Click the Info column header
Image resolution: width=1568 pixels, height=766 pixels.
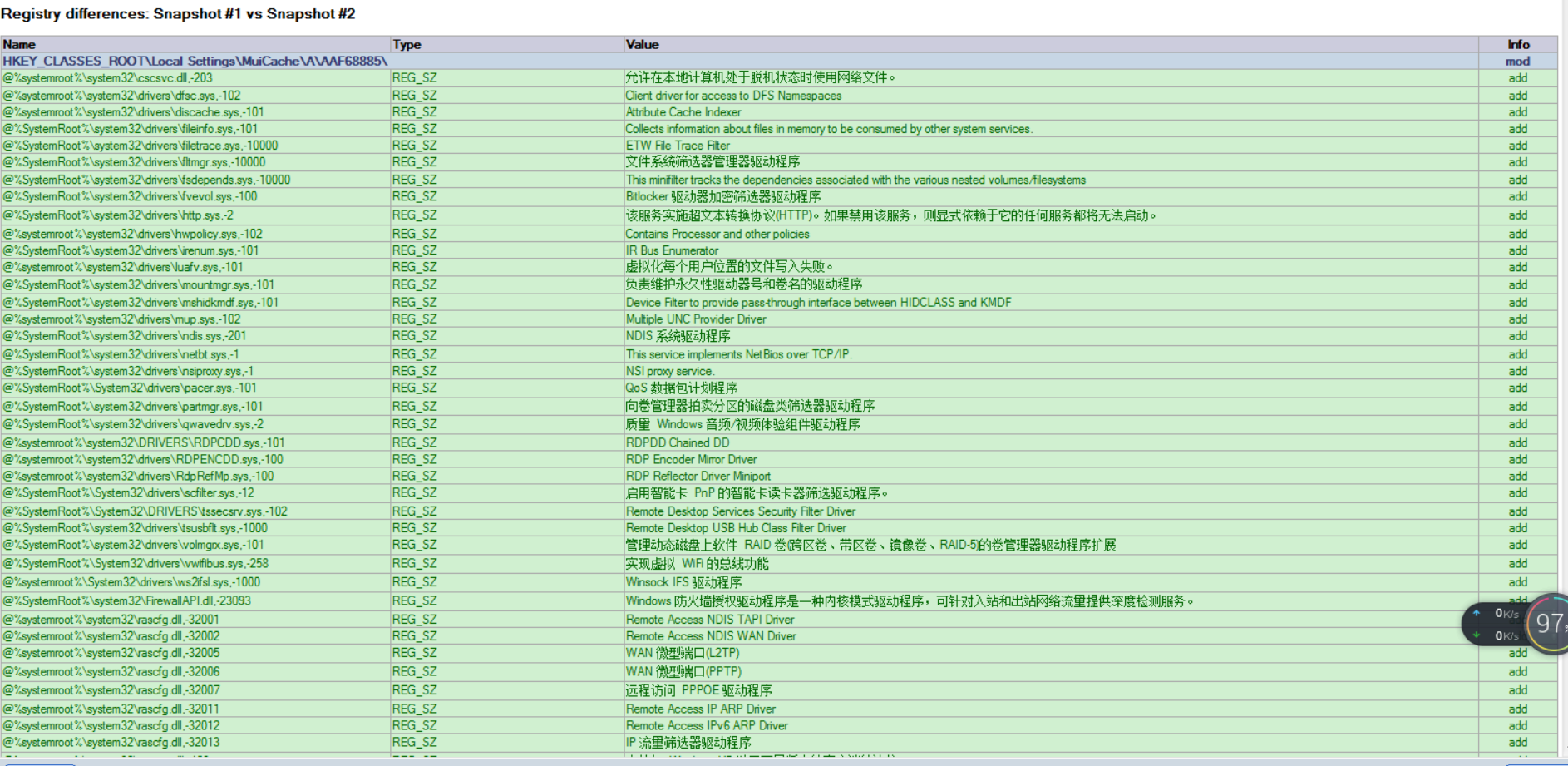point(1518,44)
